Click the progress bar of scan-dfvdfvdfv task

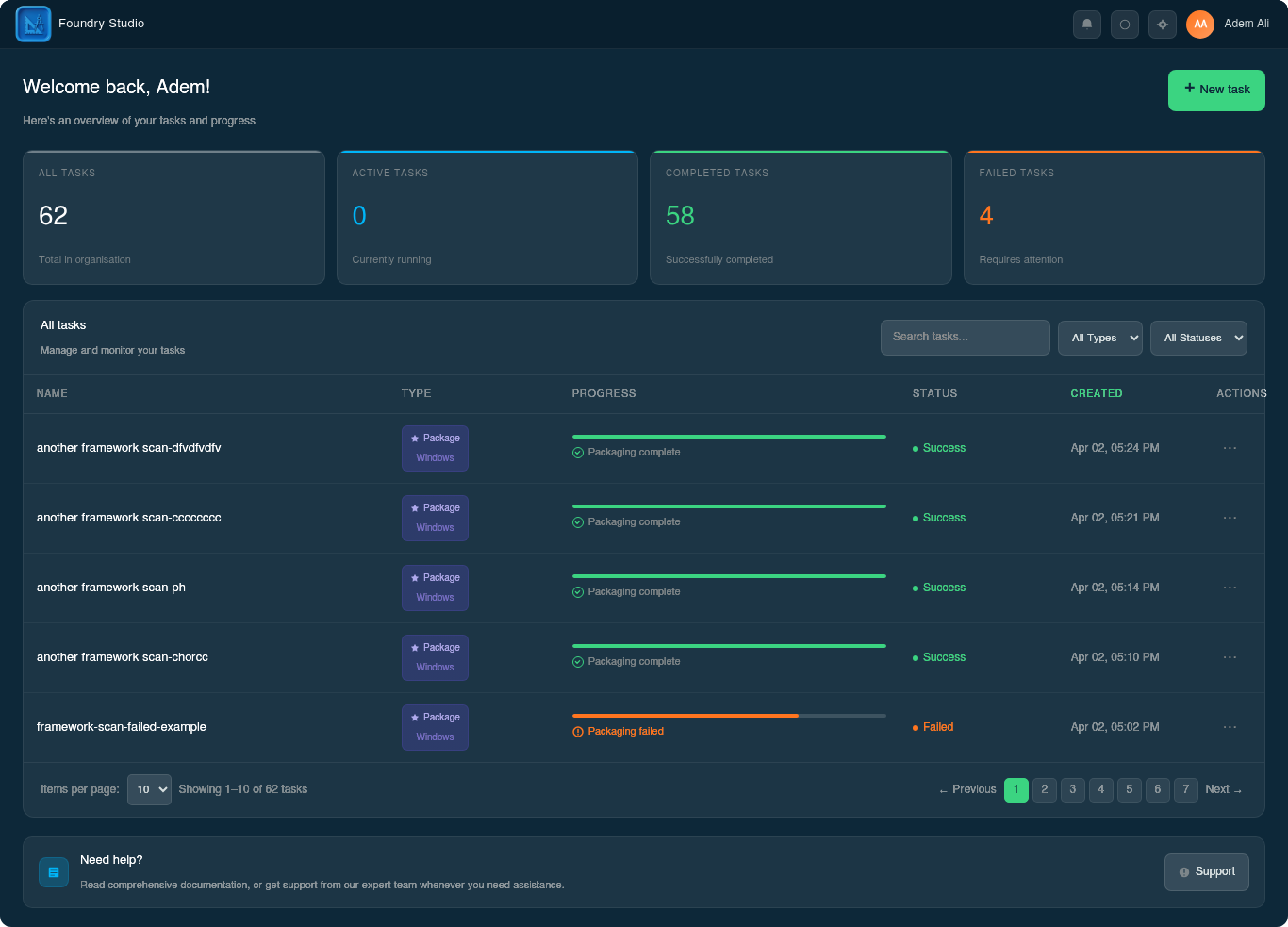(729, 437)
